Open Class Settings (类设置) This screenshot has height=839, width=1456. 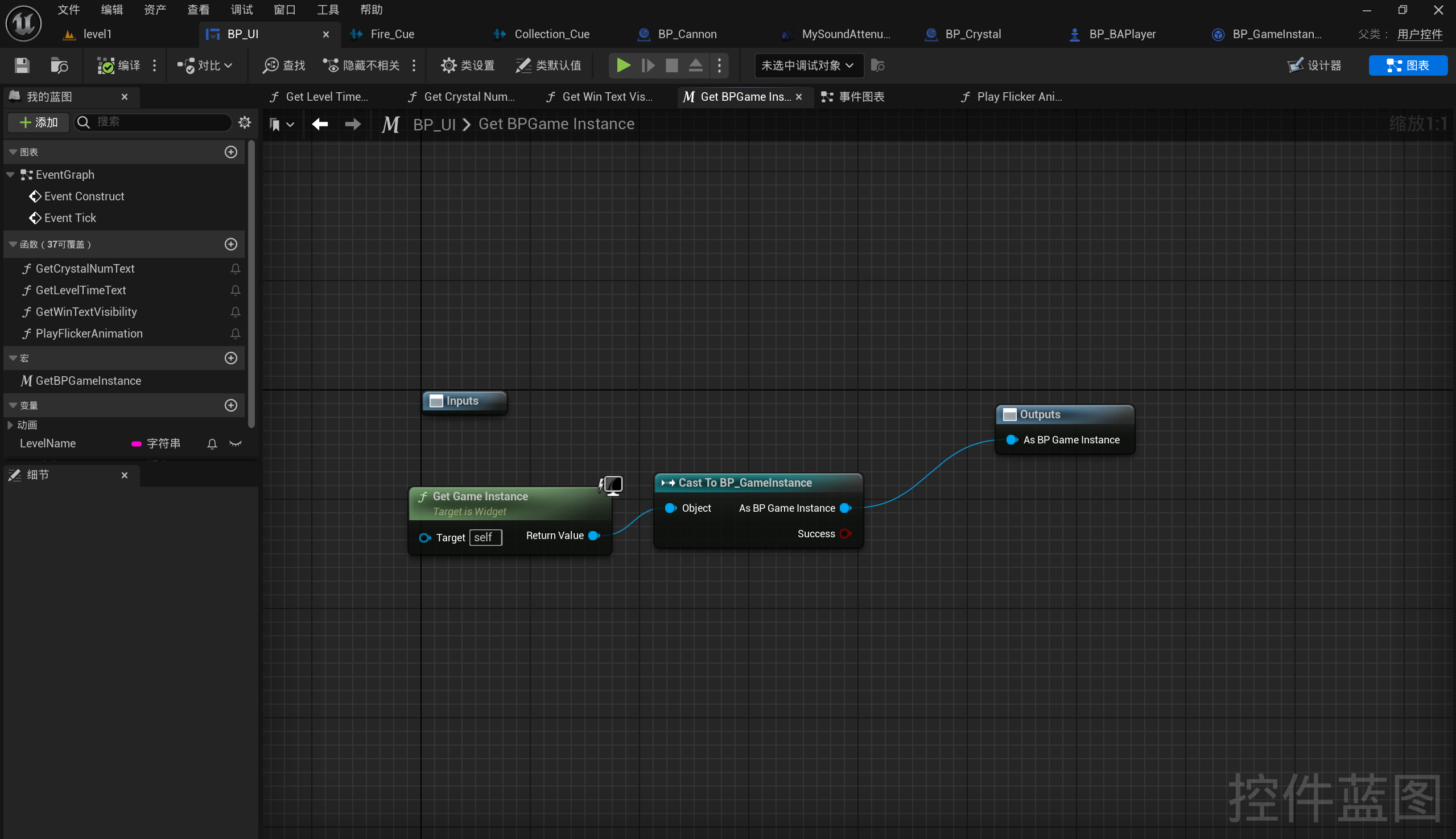pyautogui.click(x=468, y=65)
